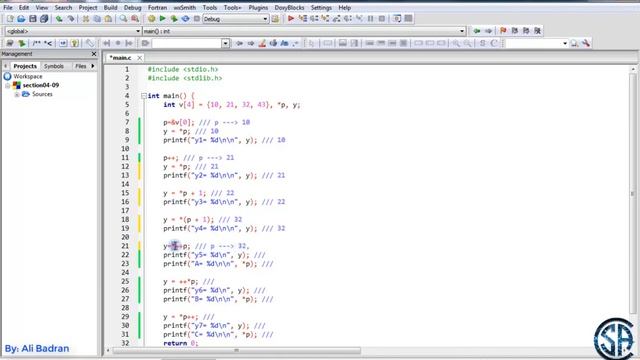The height and width of the screenshot is (360, 640).
Task: Click the 'return 0;' code line
Action: pos(180,343)
